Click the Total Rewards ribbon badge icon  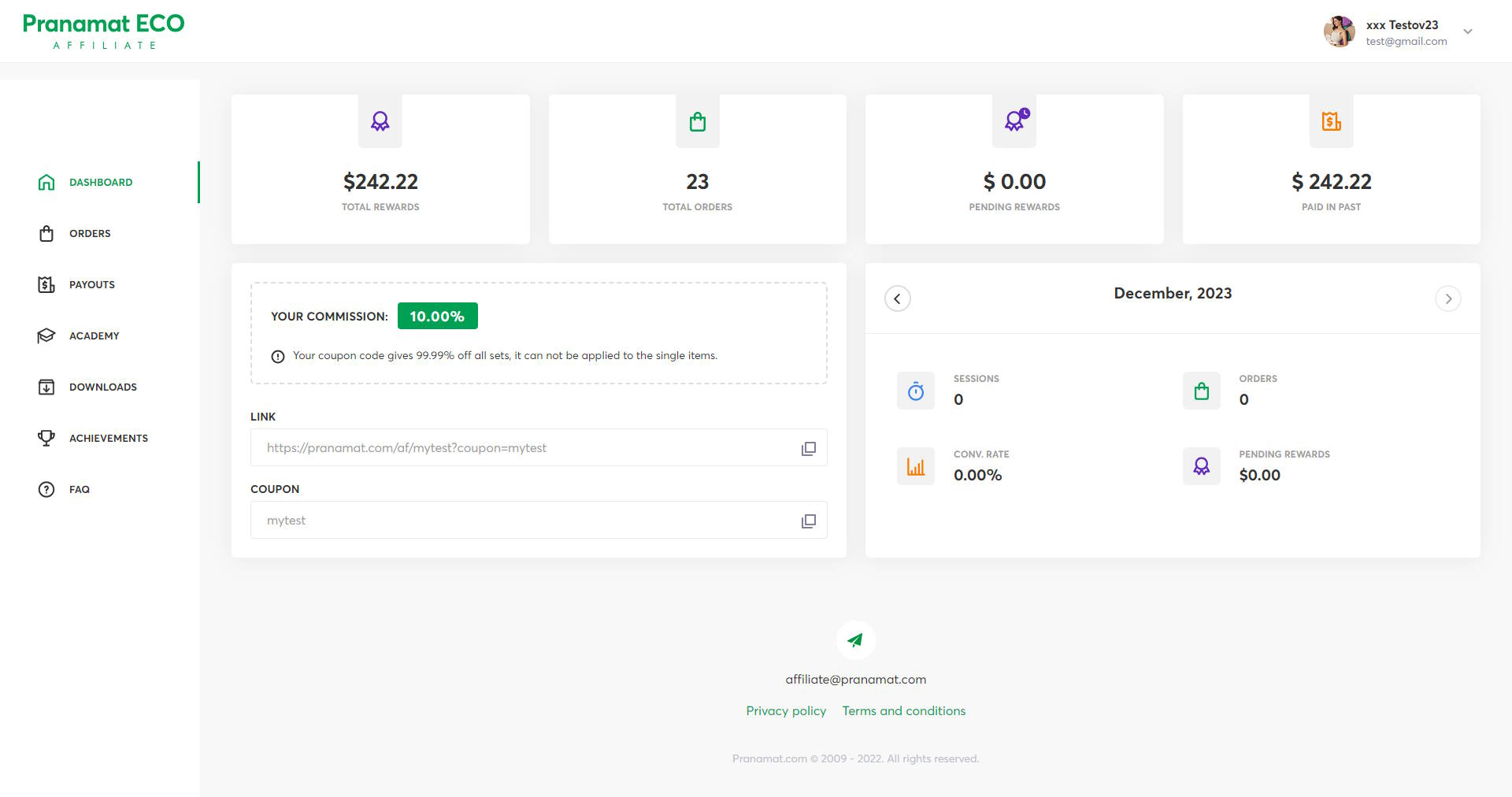(380, 121)
